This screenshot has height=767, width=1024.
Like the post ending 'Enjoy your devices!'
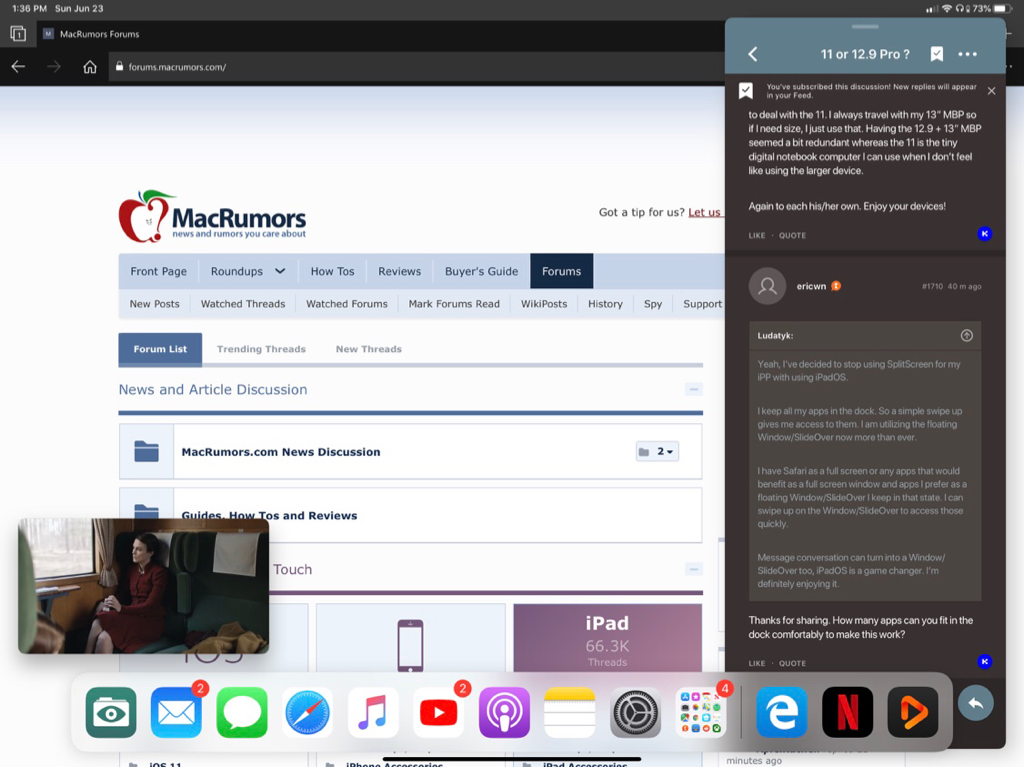point(757,235)
